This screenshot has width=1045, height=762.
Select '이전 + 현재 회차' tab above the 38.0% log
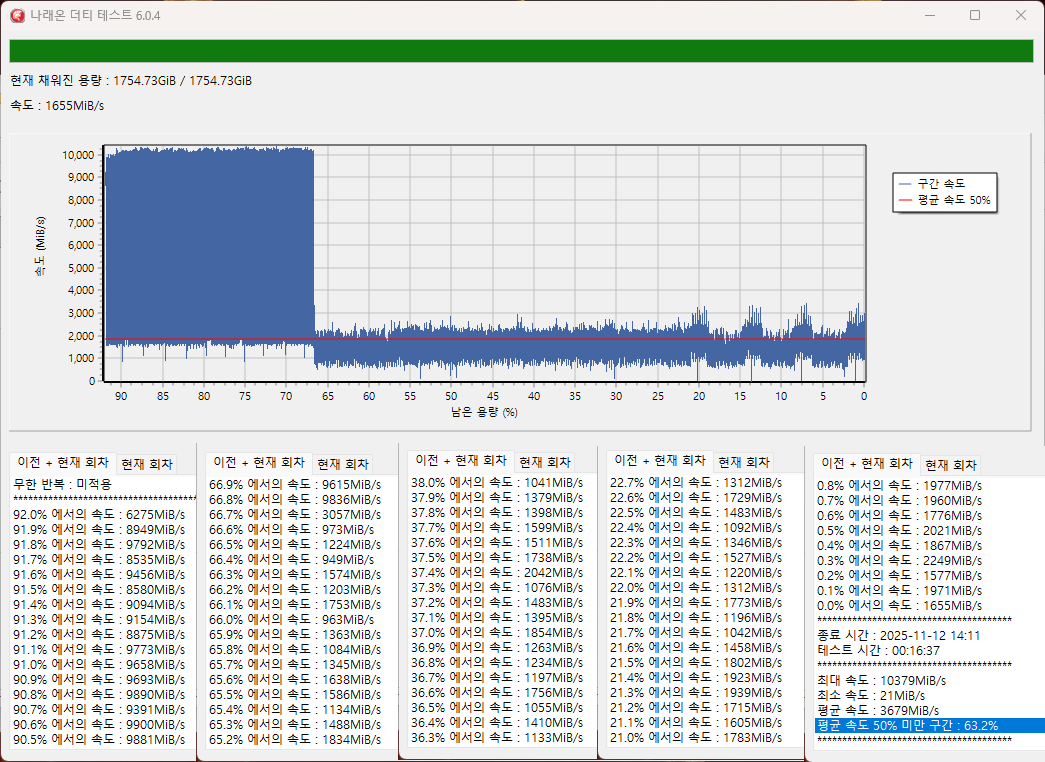(461, 461)
